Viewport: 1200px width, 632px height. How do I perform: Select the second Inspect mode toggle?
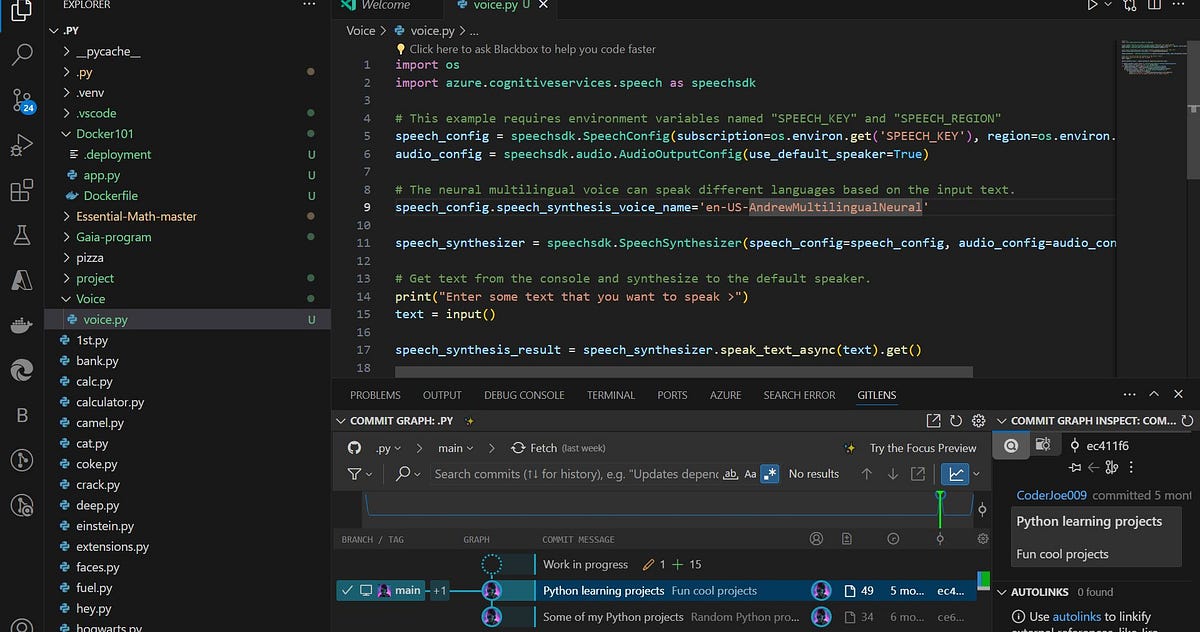point(1043,445)
